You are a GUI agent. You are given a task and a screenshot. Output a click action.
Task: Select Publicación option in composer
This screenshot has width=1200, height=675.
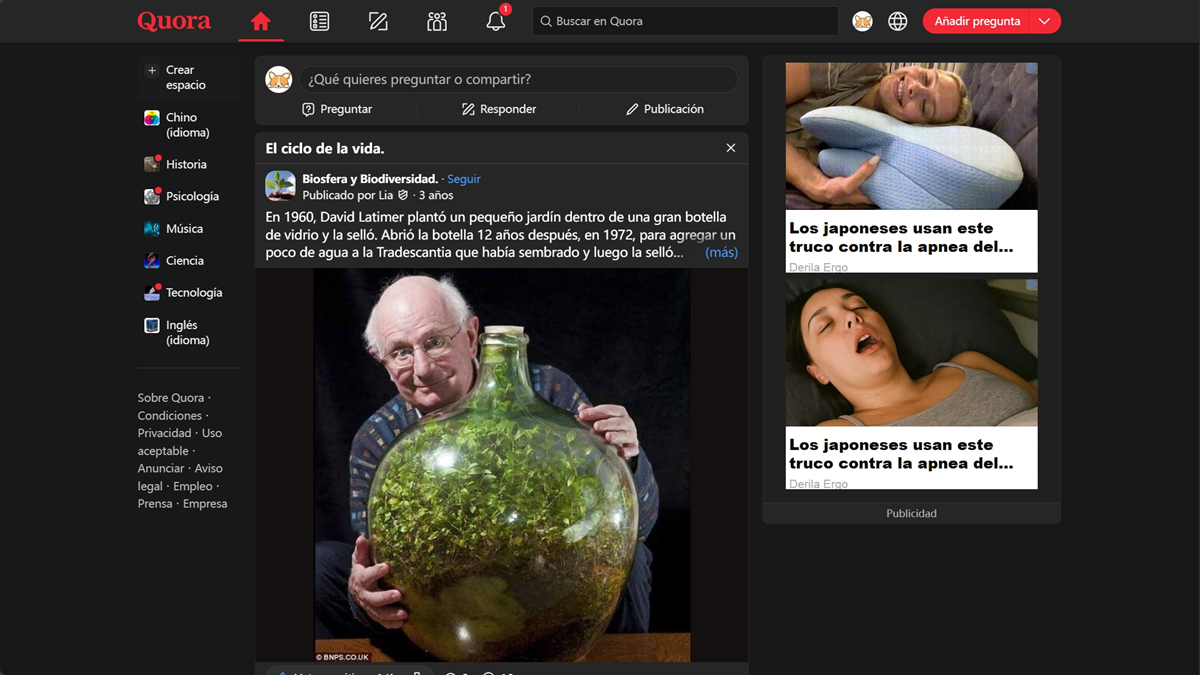pyautogui.click(x=664, y=109)
